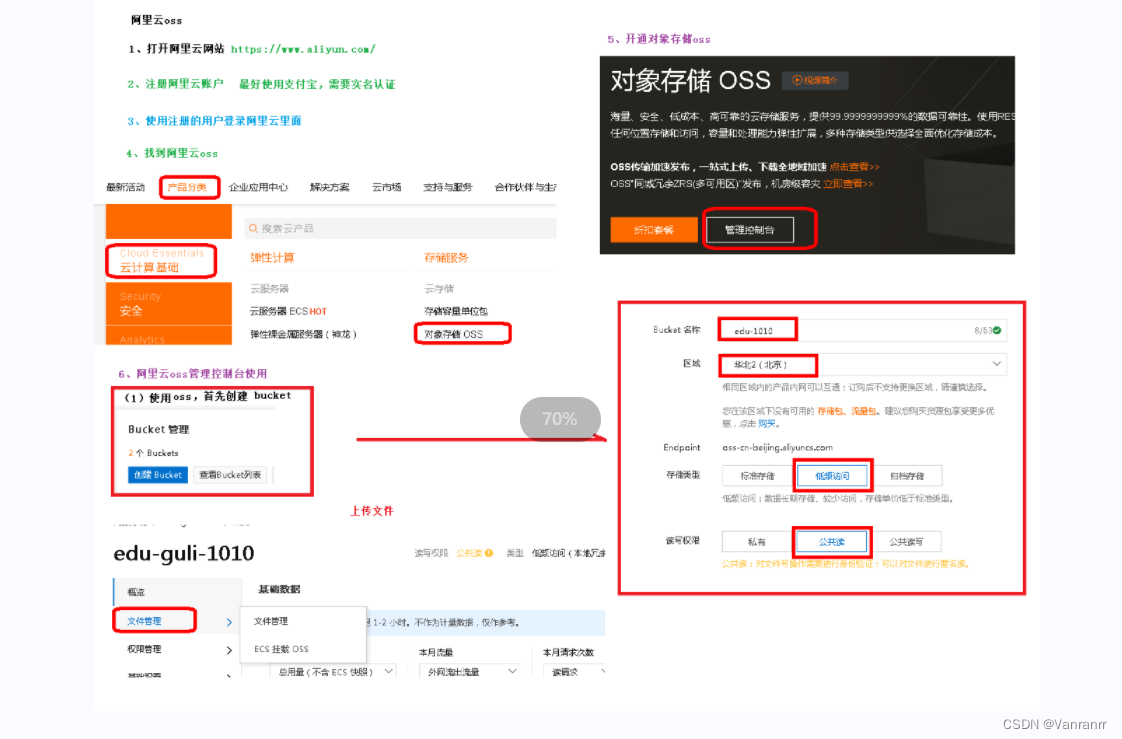This screenshot has height=739, width=1122.
Task: Expand the chevron next to 权限管理
Action: (x=229, y=650)
